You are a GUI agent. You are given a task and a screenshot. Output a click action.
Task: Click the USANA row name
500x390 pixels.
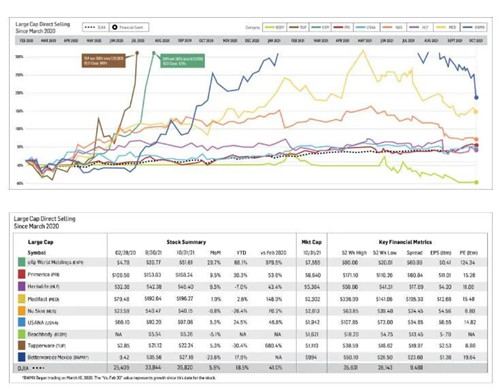point(43,323)
